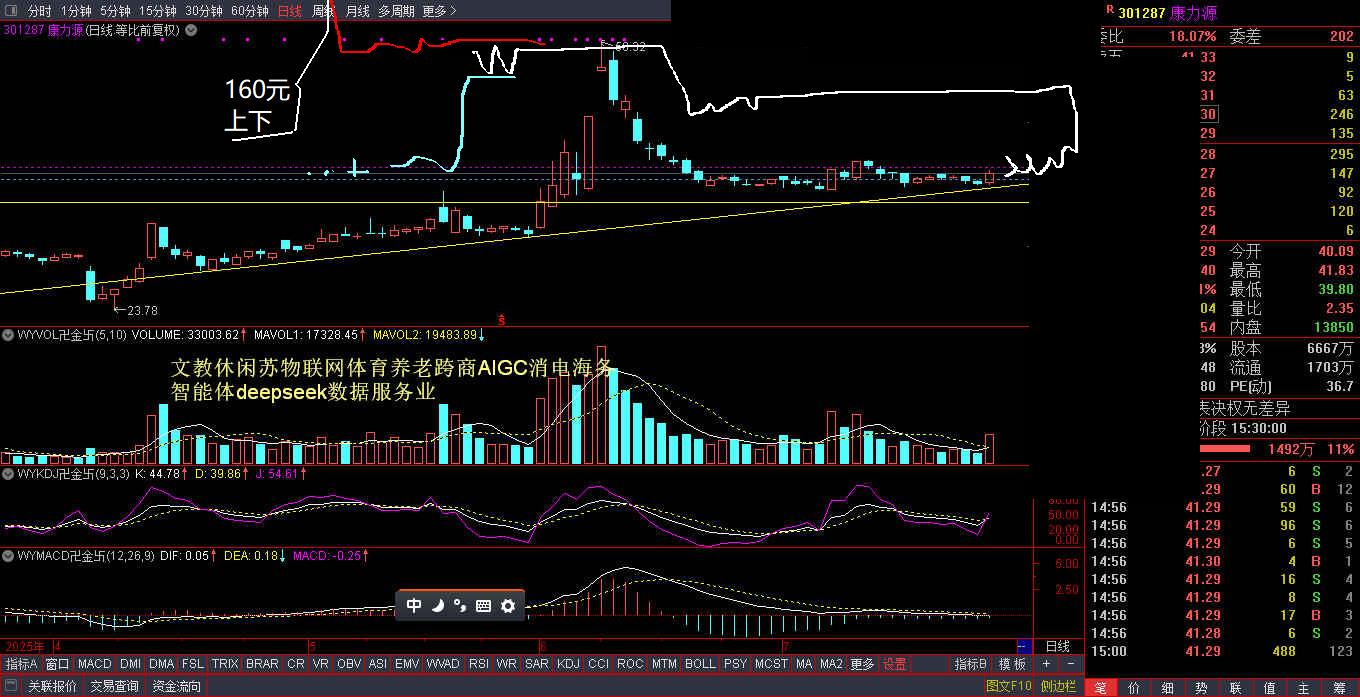The width and height of the screenshot is (1360, 697).
Task: Select the 月线 monthly chart tab
Action: click(357, 11)
